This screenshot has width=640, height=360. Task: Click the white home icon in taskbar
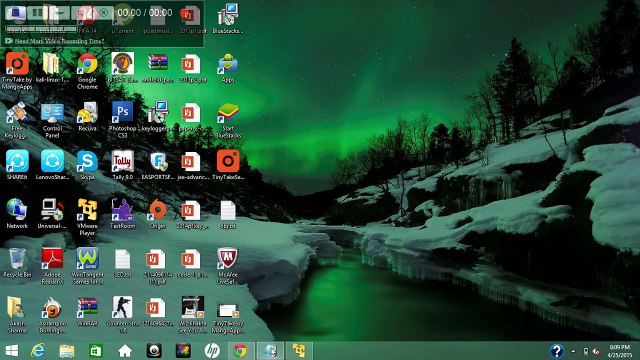[125, 351]
